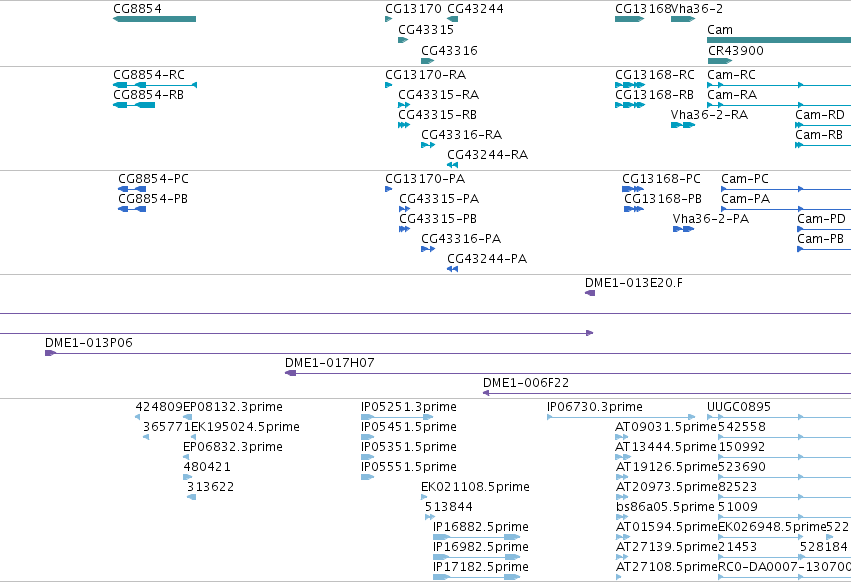The height and width of the screenshot is (582, 851).
Task: Select the CR43900 gene label
Action: point(735,50)
